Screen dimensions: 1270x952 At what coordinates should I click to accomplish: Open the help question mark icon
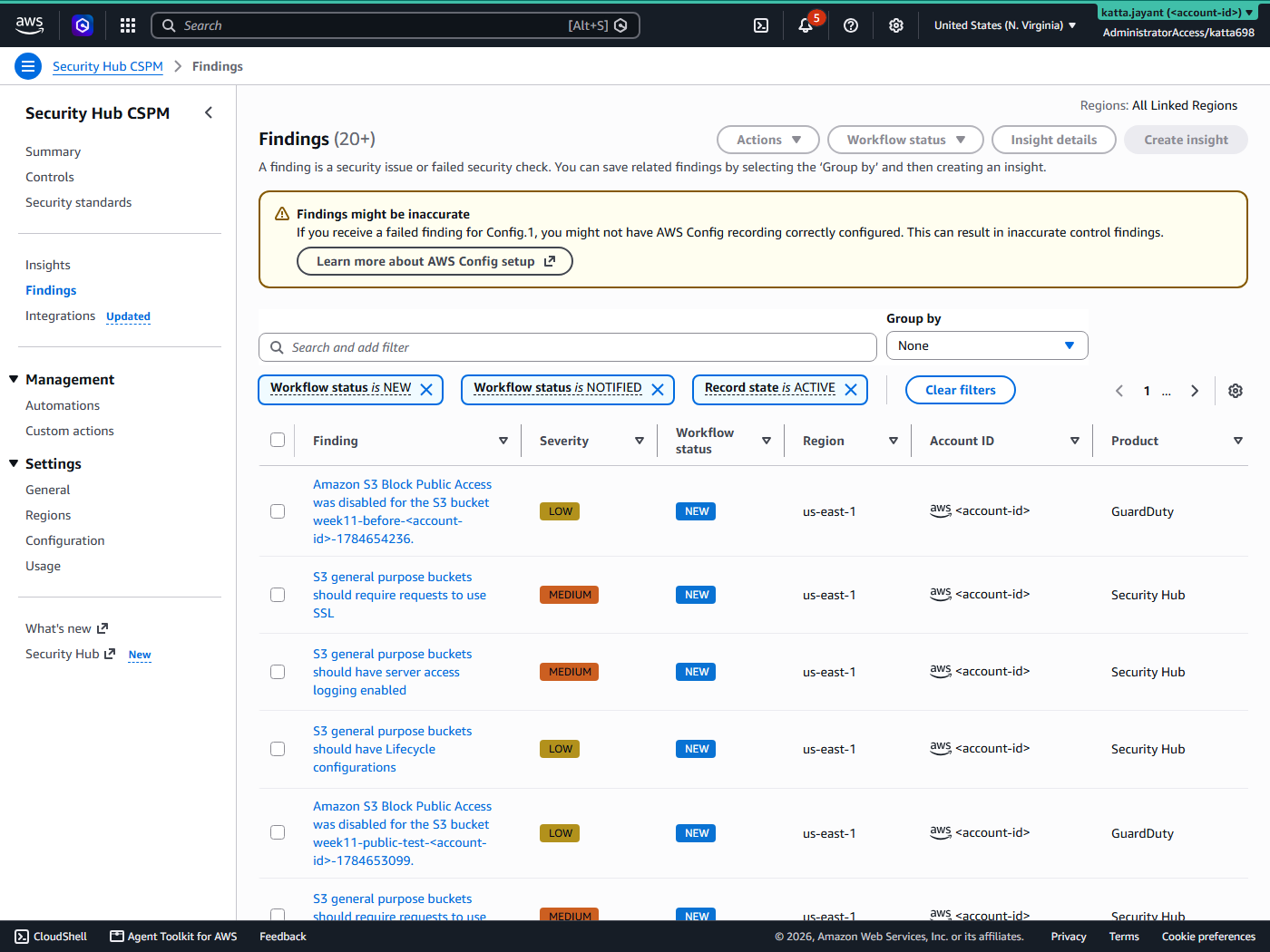pos(851,25)
